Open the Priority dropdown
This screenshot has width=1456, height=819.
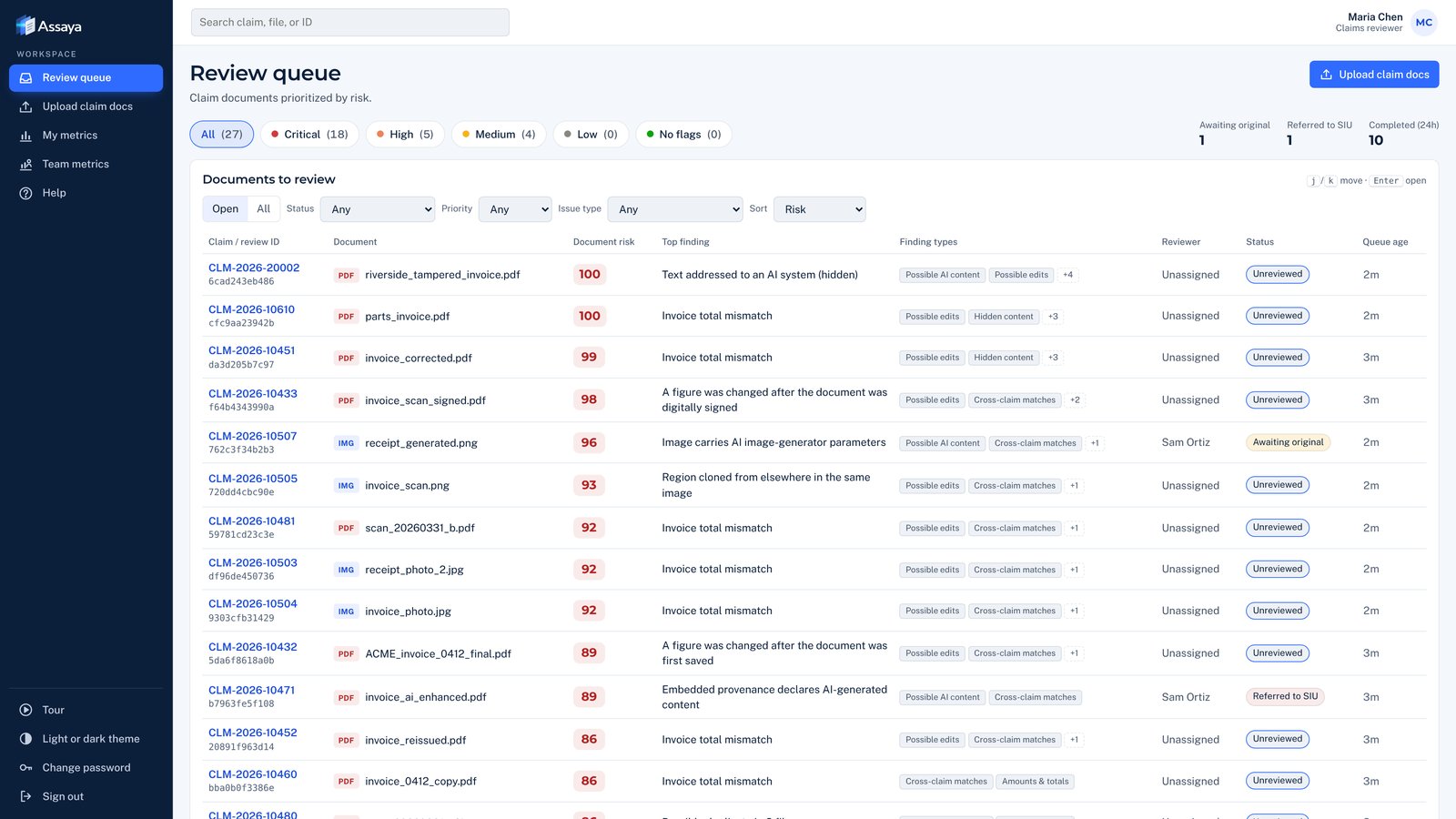point(515,209)
